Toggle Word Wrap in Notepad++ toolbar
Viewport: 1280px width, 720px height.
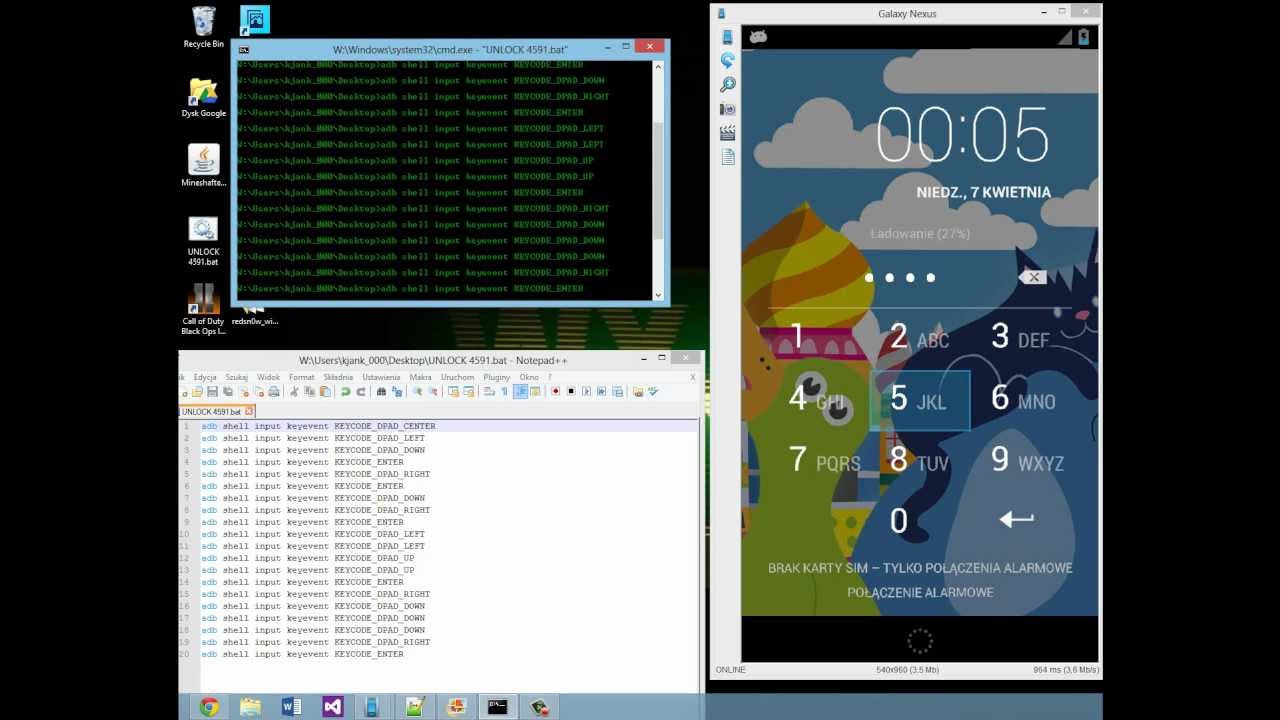point(490,391)
